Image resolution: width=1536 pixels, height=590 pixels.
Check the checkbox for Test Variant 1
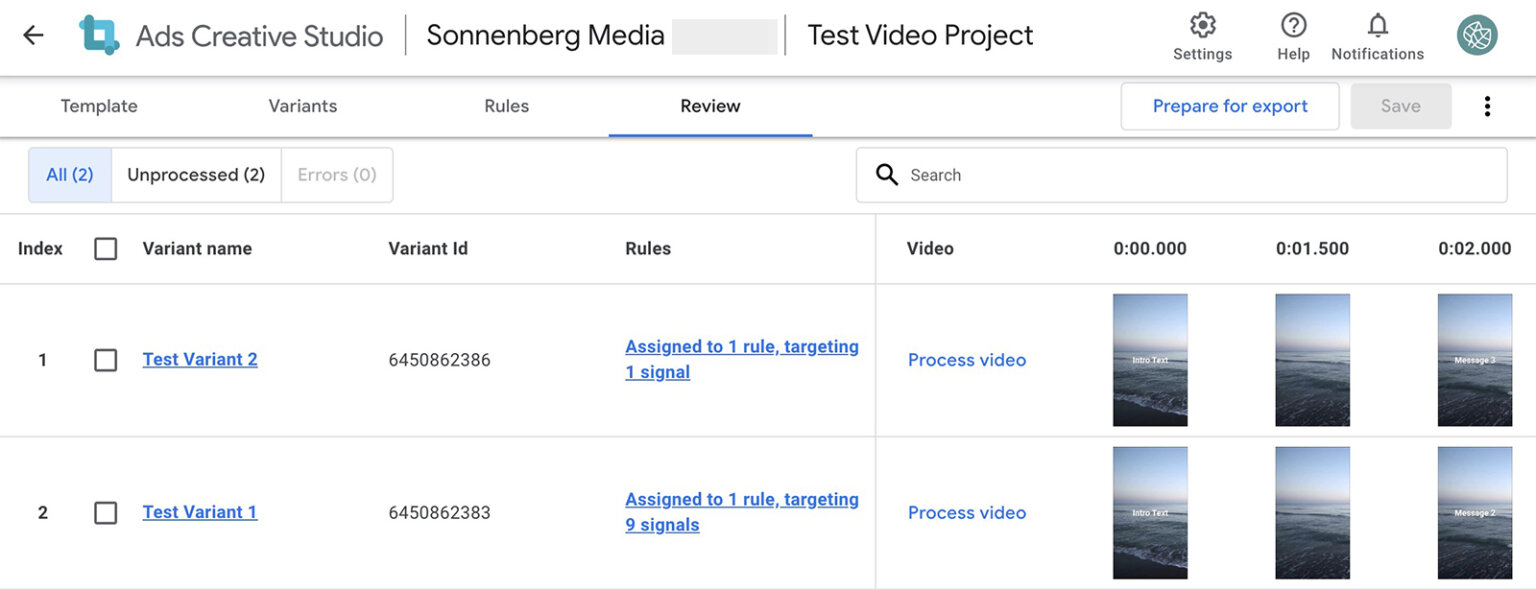(x=105, y=512)
